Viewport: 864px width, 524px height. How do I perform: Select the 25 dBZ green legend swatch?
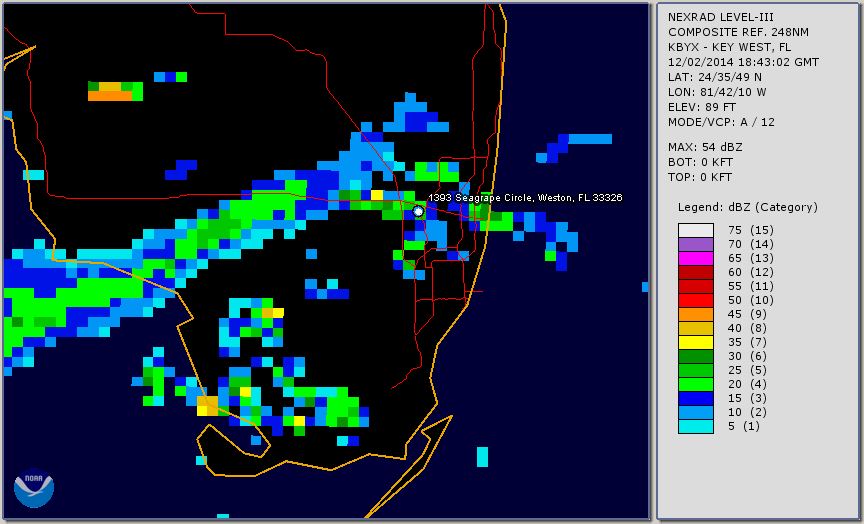696,370
